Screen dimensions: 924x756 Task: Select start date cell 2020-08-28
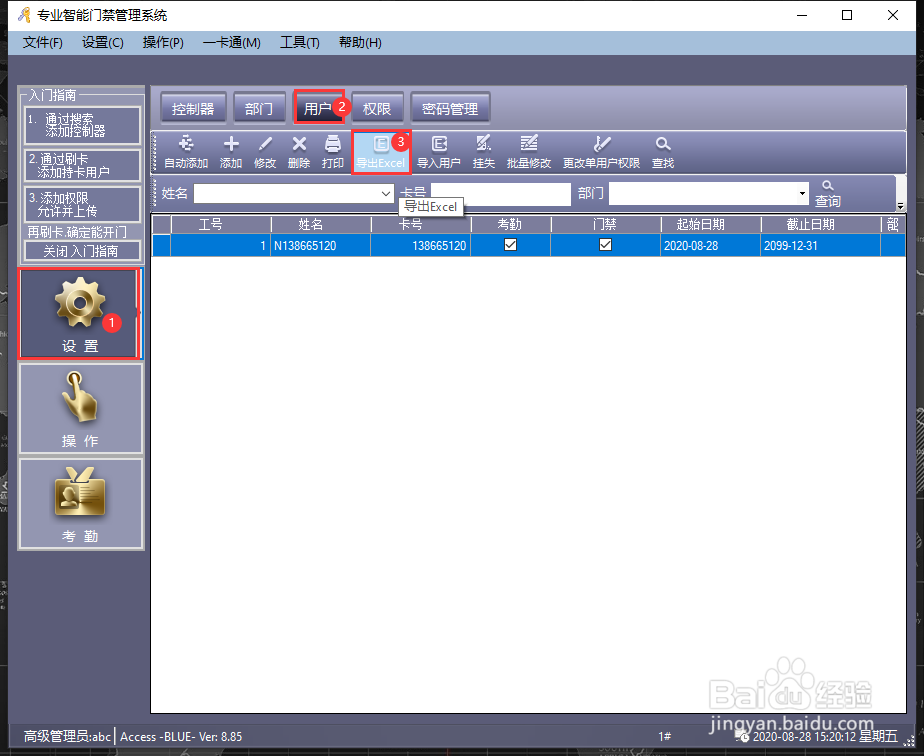pyautogui.click(x=711, y=245)
